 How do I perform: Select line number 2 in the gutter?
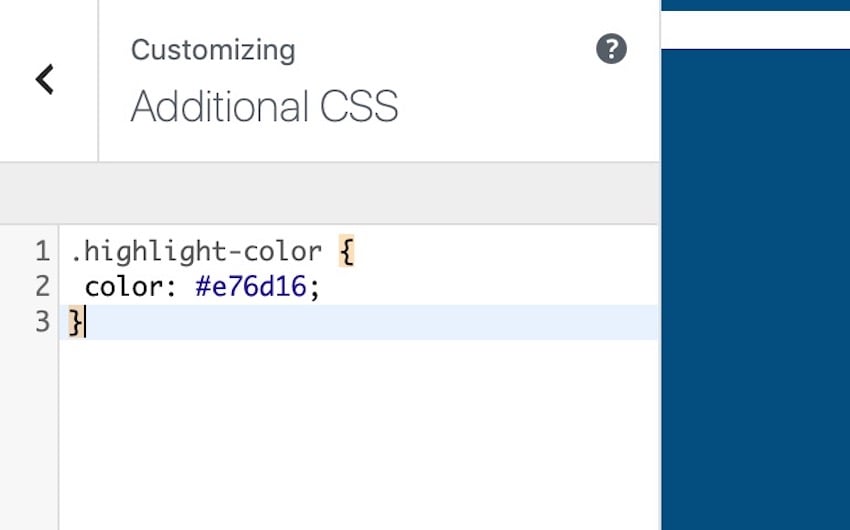click(x=42, y=287)
